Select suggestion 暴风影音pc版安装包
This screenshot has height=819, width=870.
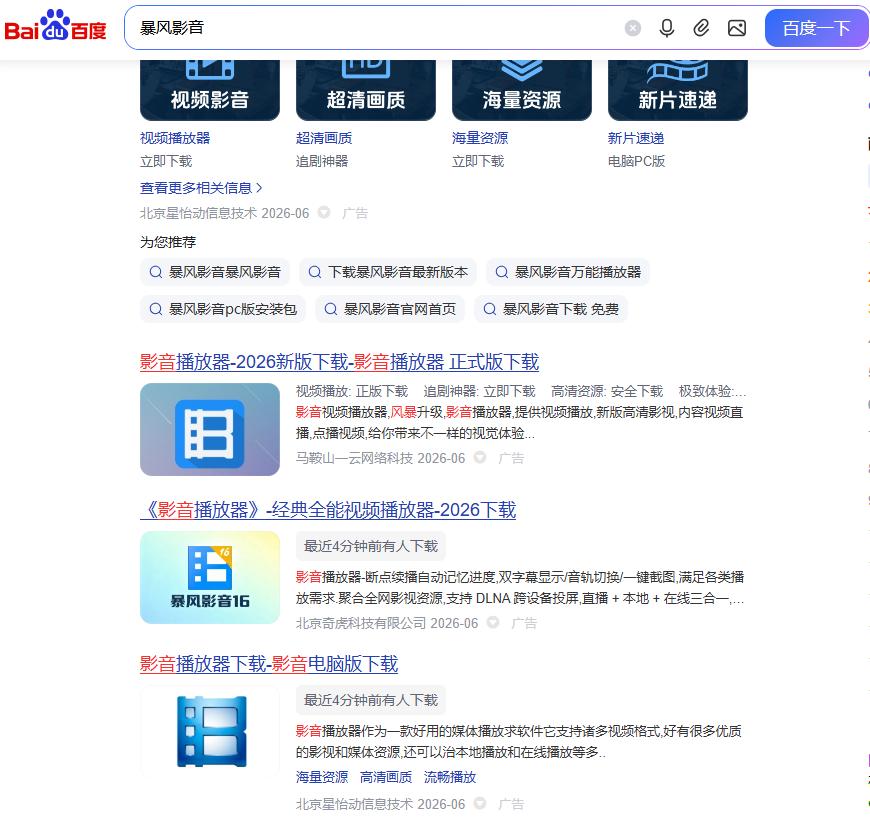coord(223,309)
